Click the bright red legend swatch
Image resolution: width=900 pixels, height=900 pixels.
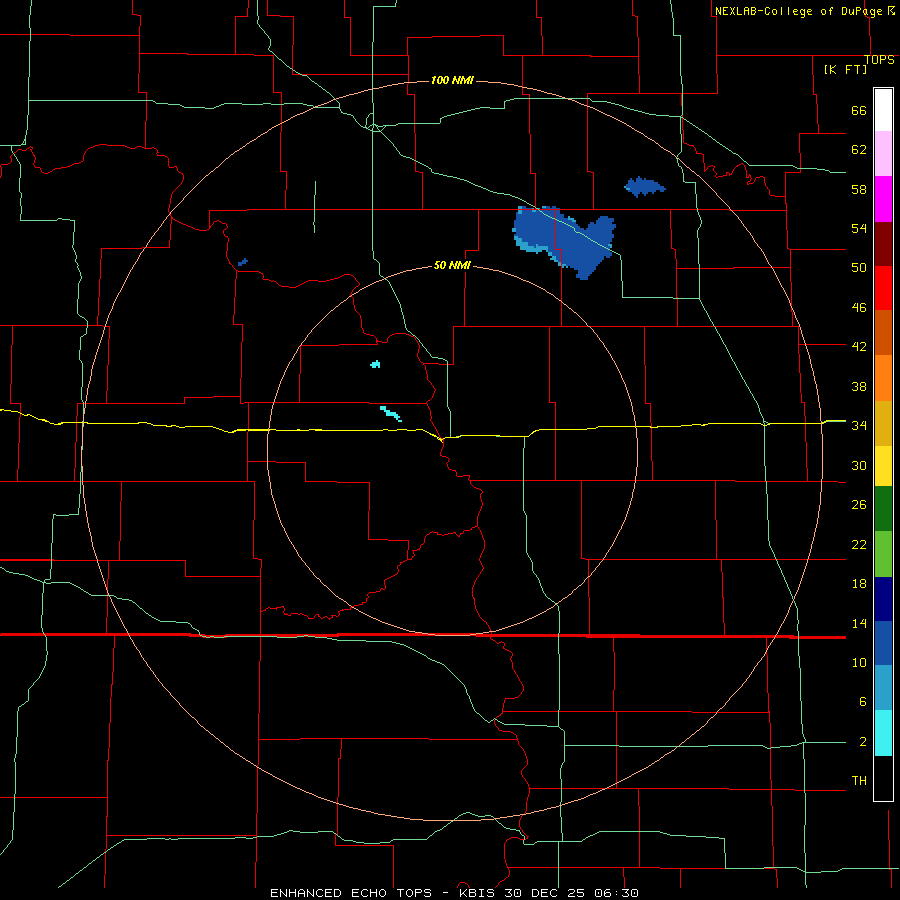click(x=883, y=288)
